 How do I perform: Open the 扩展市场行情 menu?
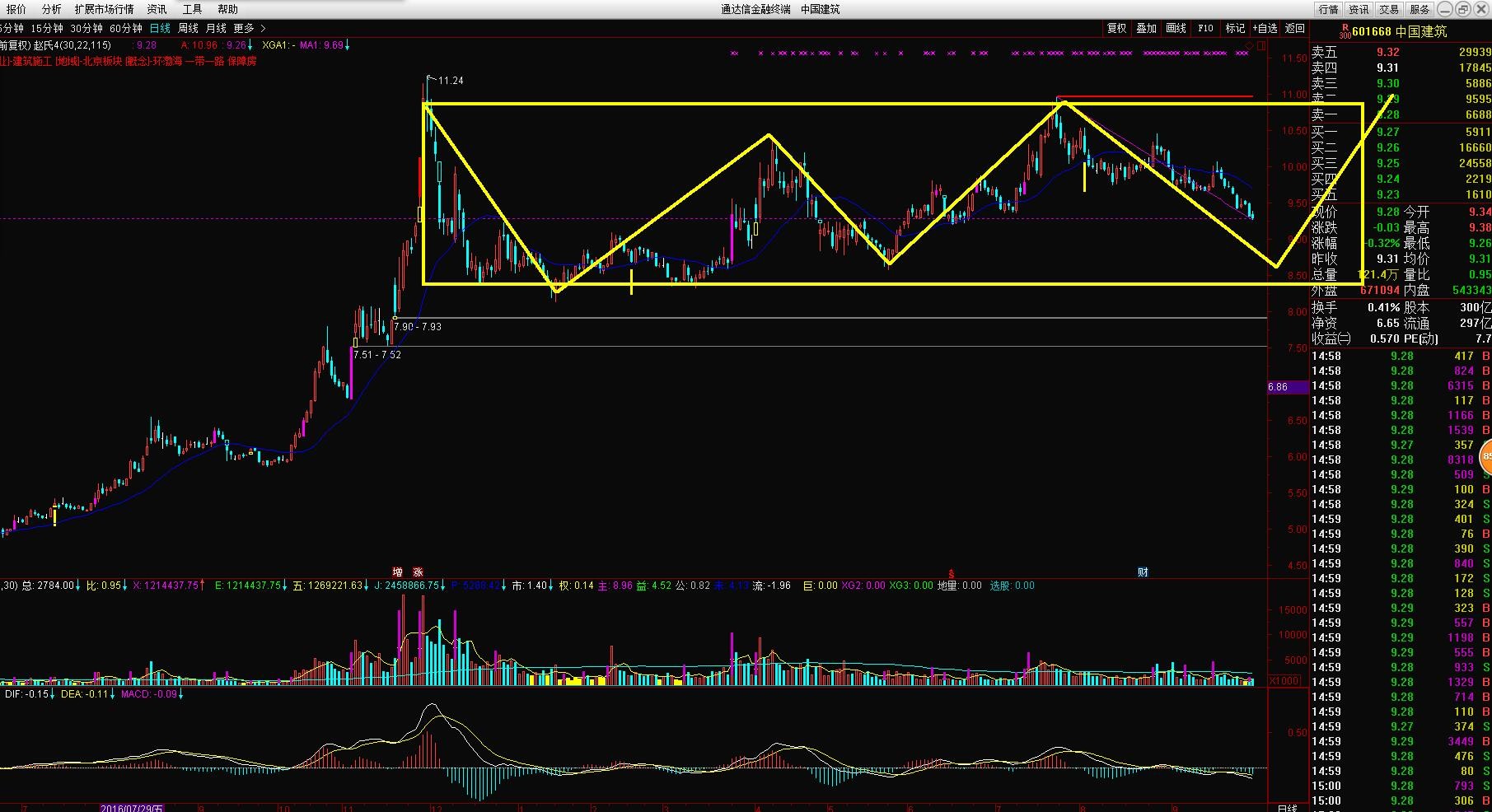[104, 9]
